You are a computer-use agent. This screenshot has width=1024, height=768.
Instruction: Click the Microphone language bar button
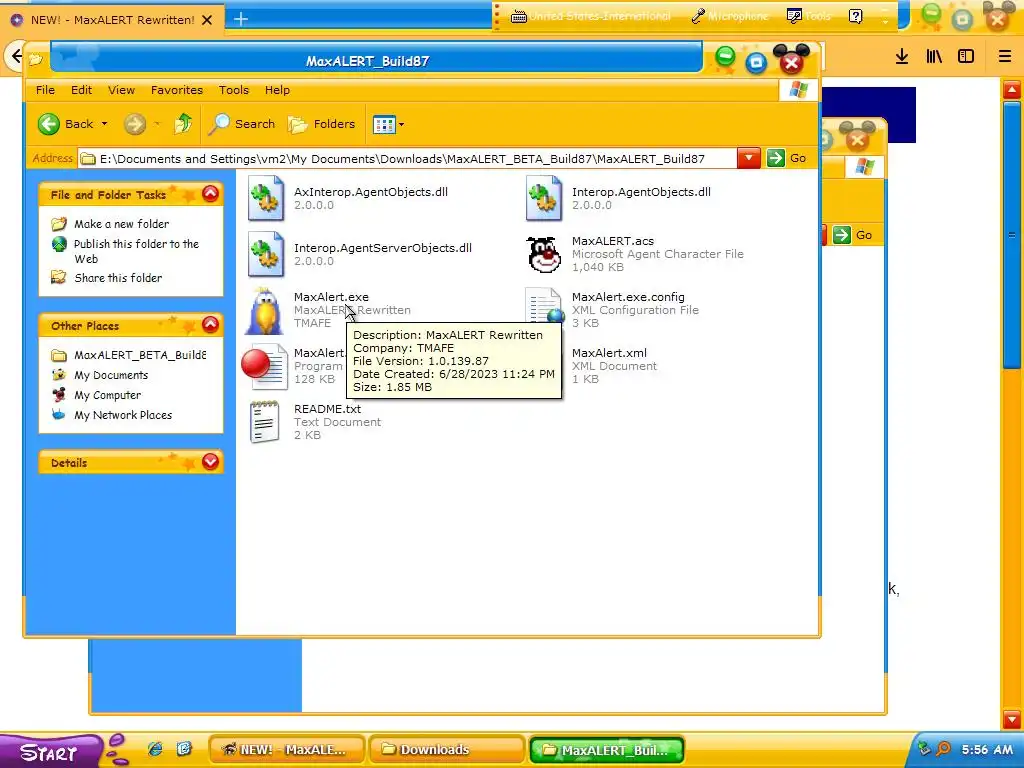click(x=730, y=16)
